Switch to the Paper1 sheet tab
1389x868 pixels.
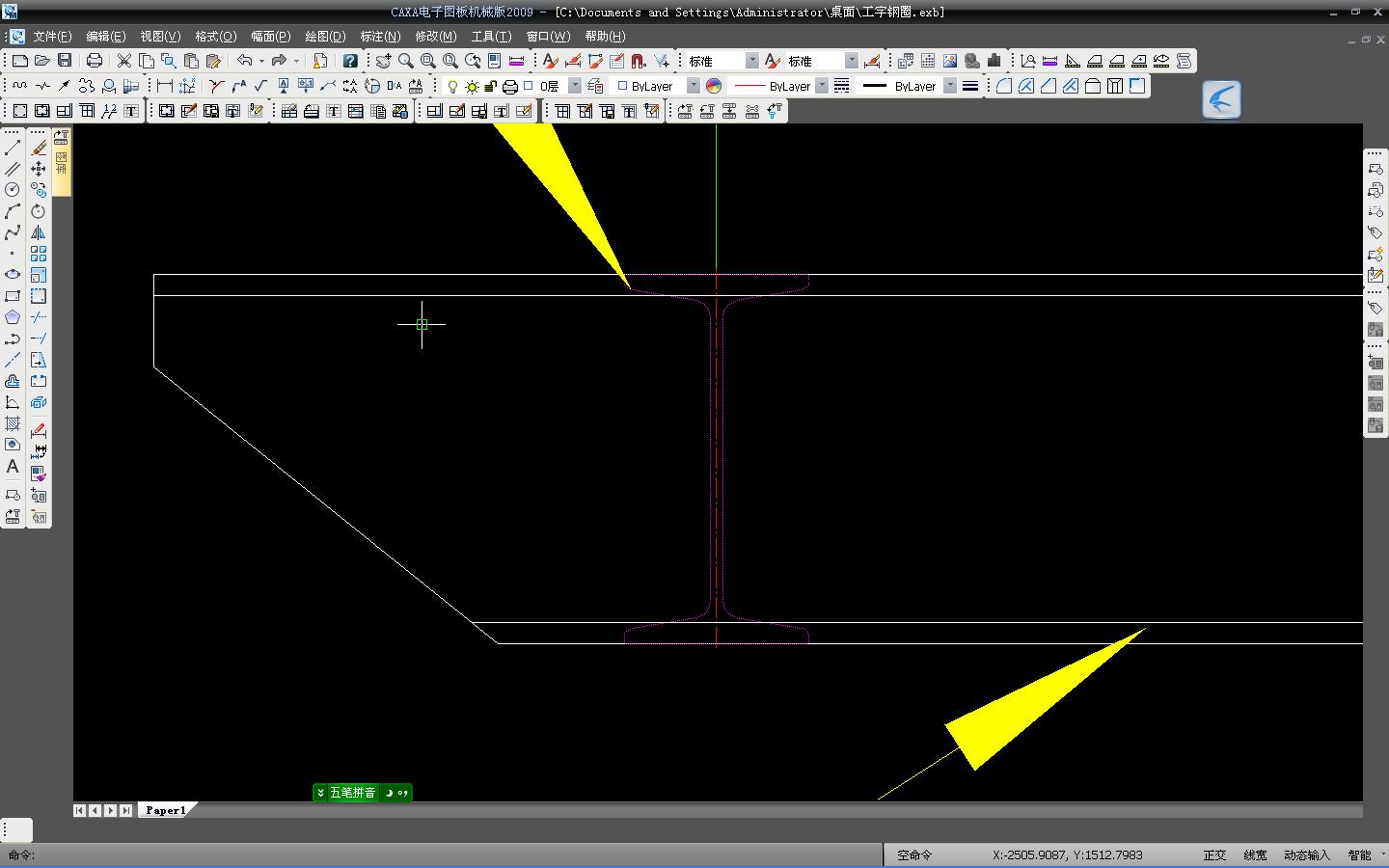165,810
